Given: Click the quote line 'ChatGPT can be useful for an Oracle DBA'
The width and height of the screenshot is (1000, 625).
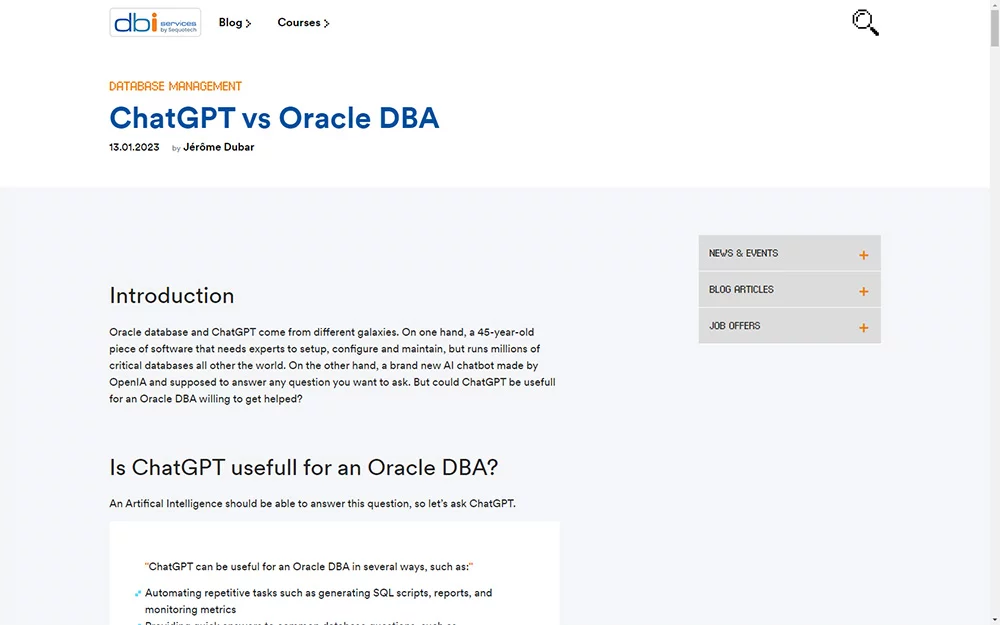Looking at the screenshot, I should pyautogui.click(x=309, y=566).
